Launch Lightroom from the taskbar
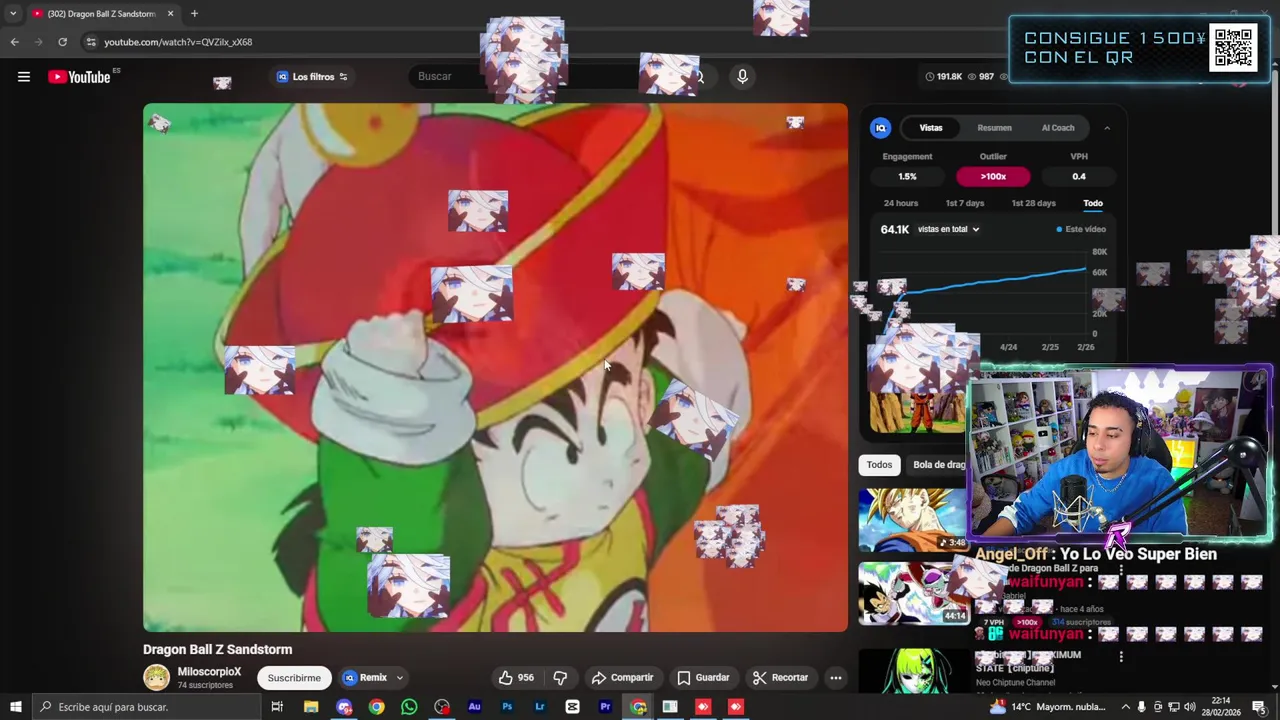Image resolution: width=1280 pixels, height=720 pixels. [539, 707]
